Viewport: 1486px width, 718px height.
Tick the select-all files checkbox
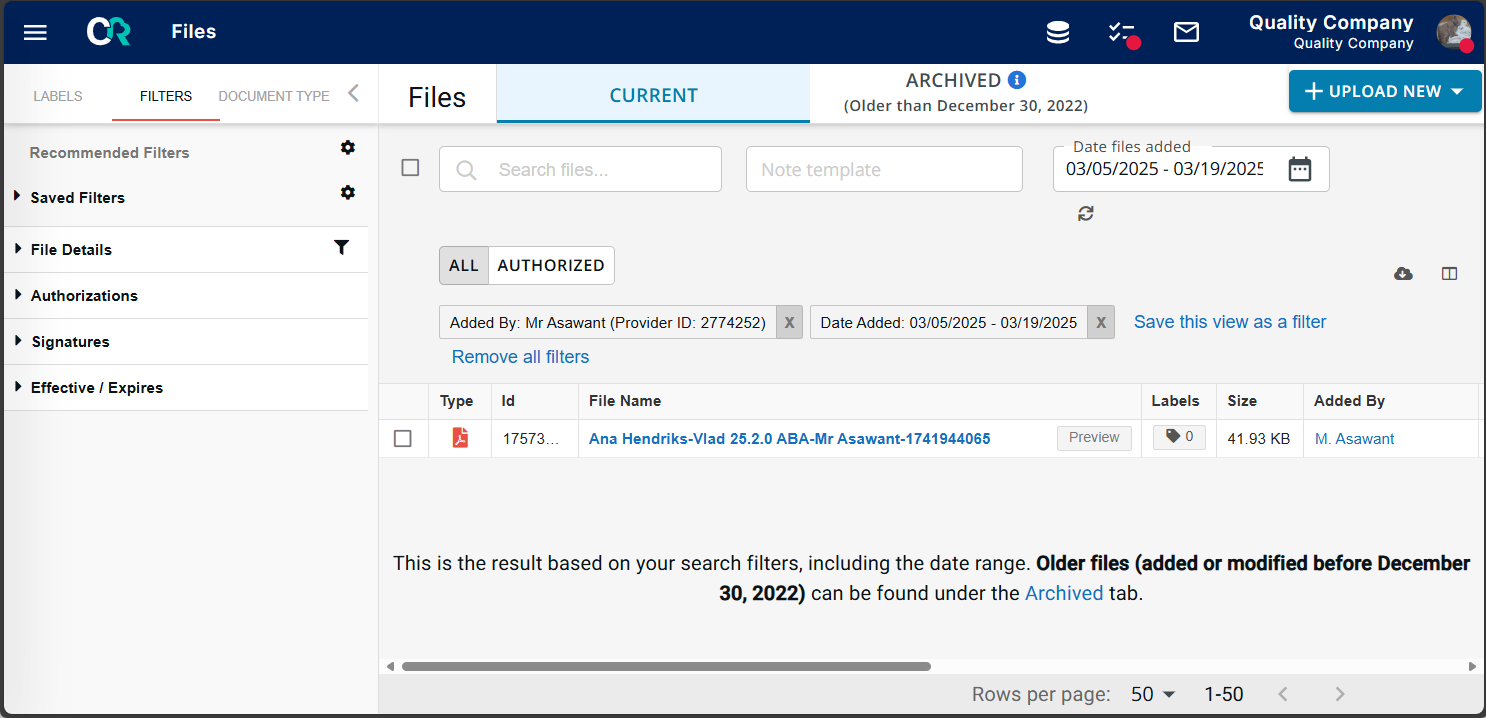pyautogui.click(x=410, y=168)
